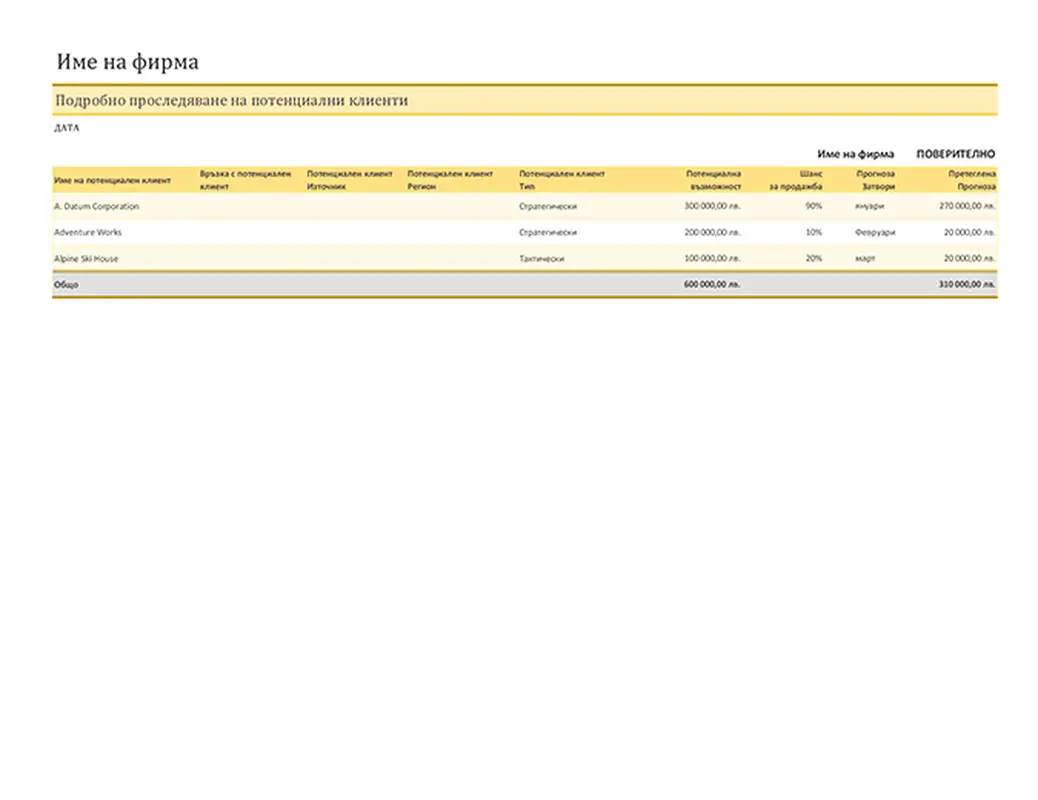Image resolution: width=1038 pixels, height=800 pixels.
Task: Click the 310 000,00 лв. weighted total cell
Action: coord(967,284)
